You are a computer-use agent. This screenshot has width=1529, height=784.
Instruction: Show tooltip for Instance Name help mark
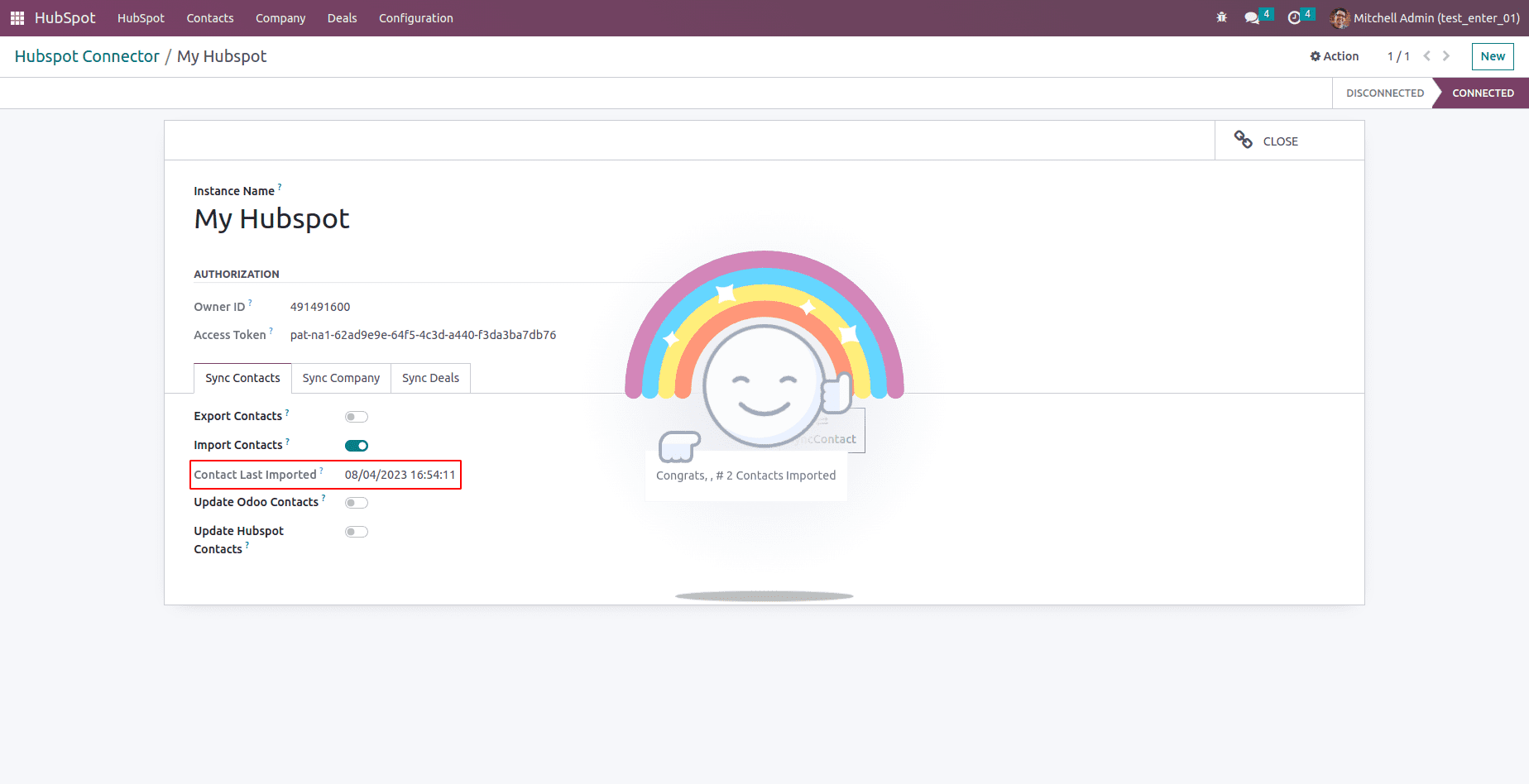280,186
